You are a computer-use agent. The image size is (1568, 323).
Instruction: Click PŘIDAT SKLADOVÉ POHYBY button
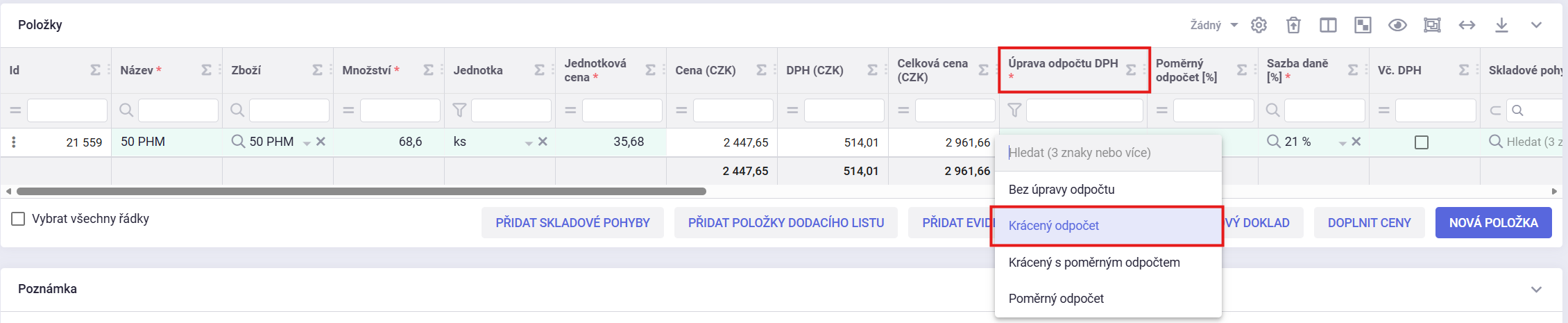(572, 223)
